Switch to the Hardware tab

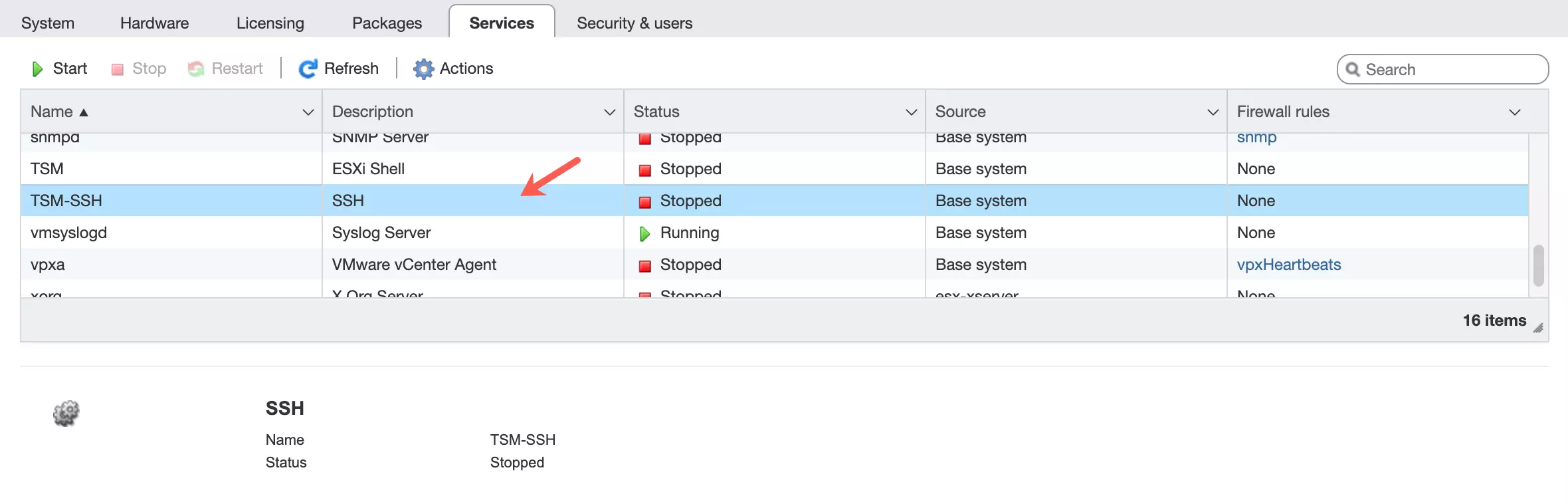pyautogui.click(x=154, y=23)
